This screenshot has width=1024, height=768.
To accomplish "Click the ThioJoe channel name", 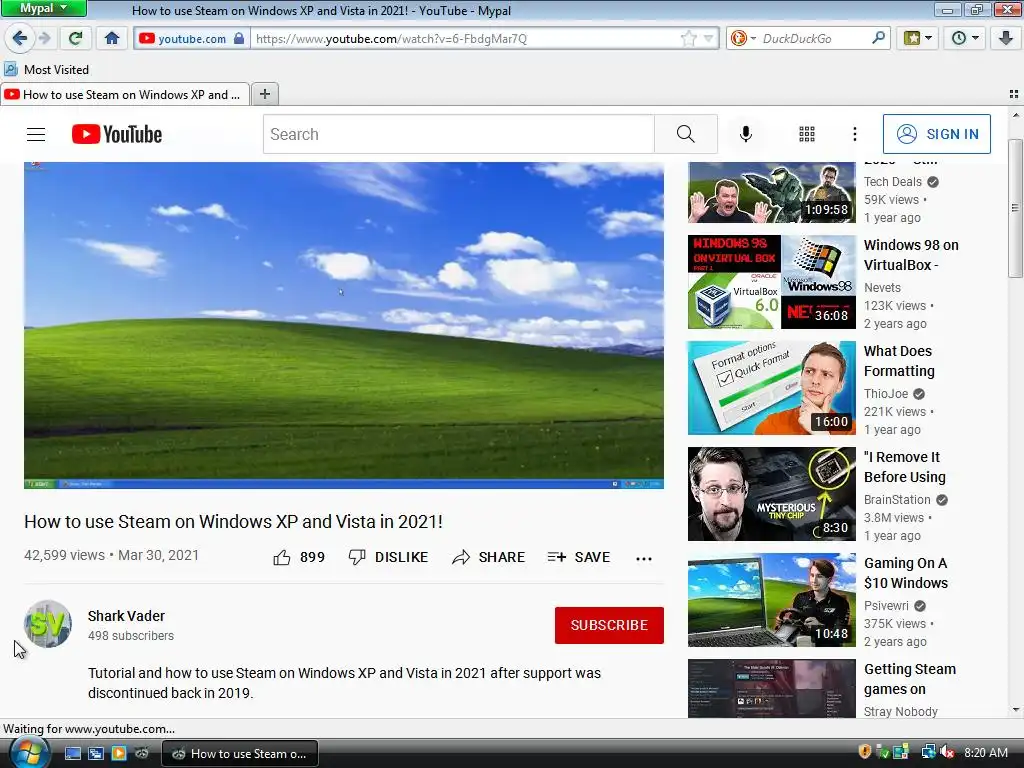I will coord(886,393).
